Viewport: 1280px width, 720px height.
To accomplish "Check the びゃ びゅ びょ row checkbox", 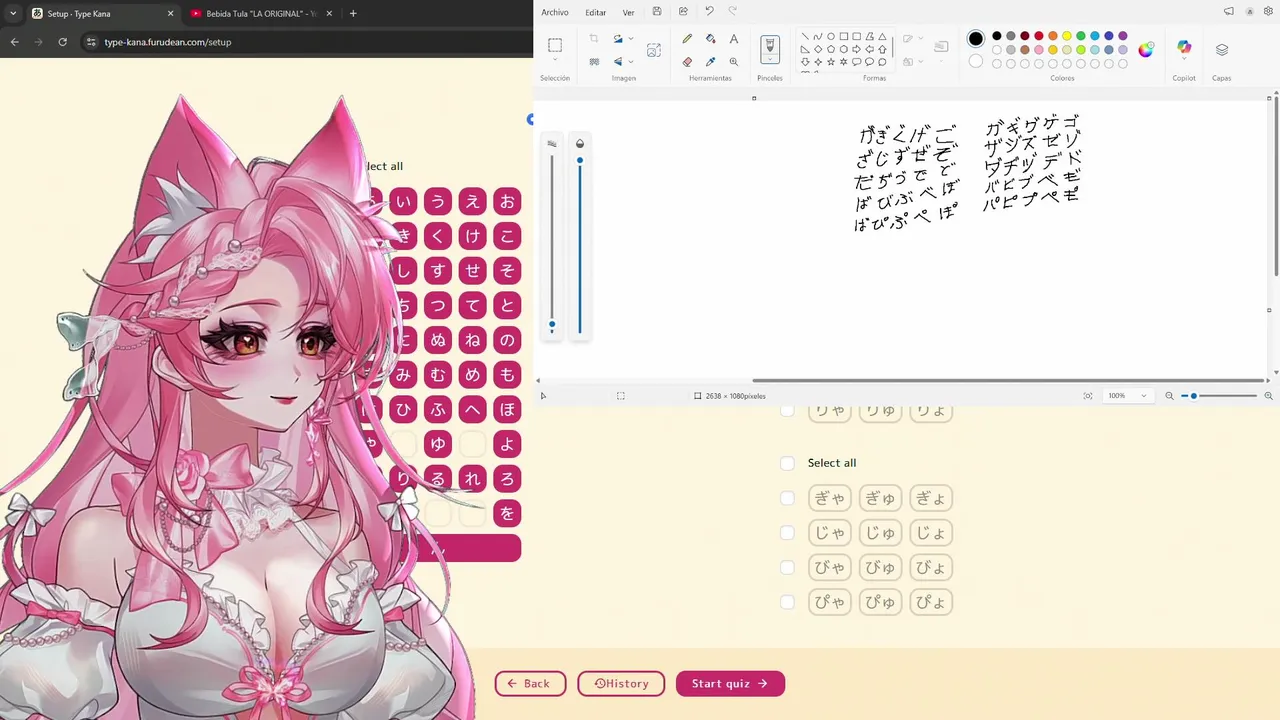I will (x=787, y=568).
